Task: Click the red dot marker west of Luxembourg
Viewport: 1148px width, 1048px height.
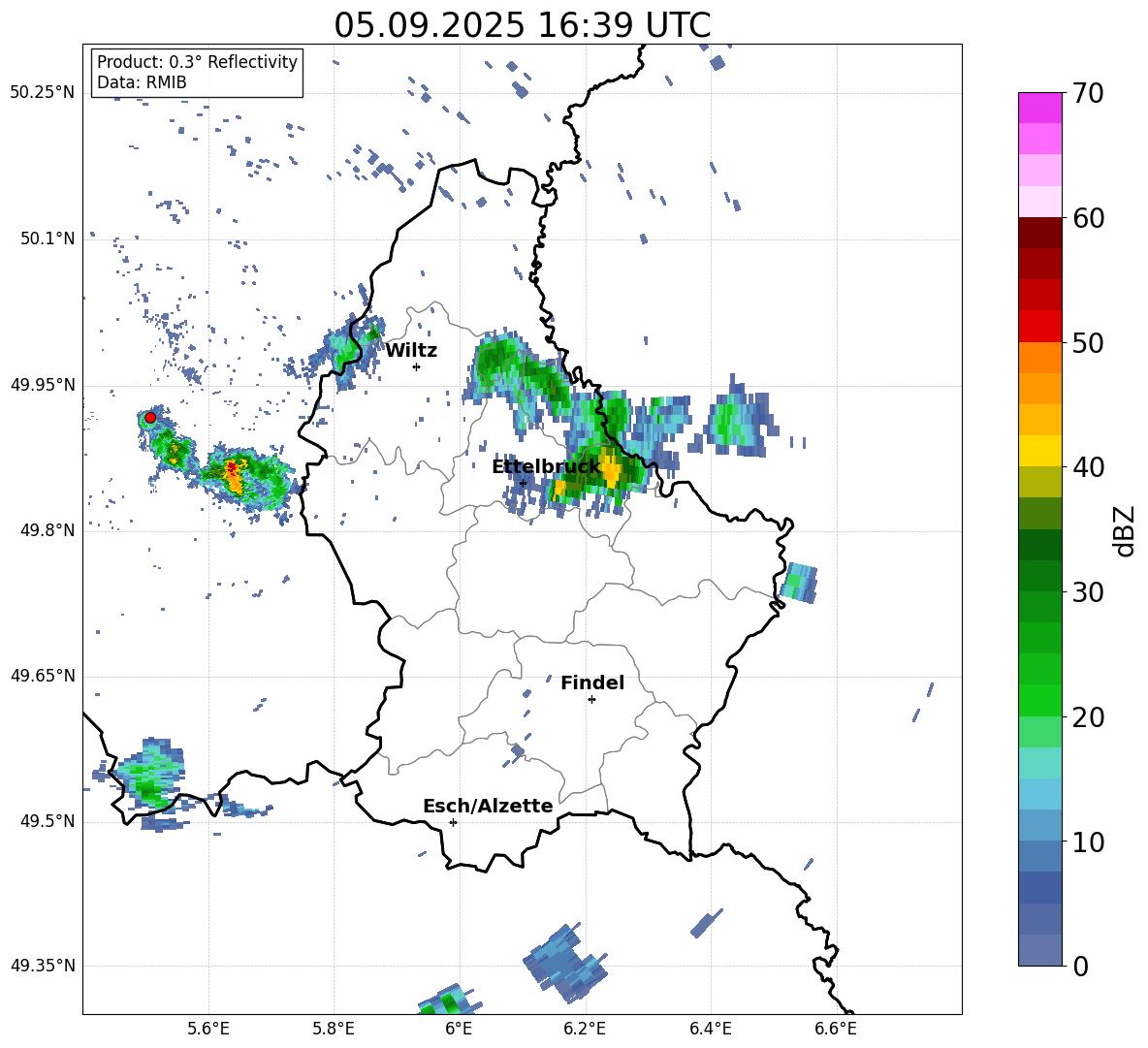Action: point(150,417)
